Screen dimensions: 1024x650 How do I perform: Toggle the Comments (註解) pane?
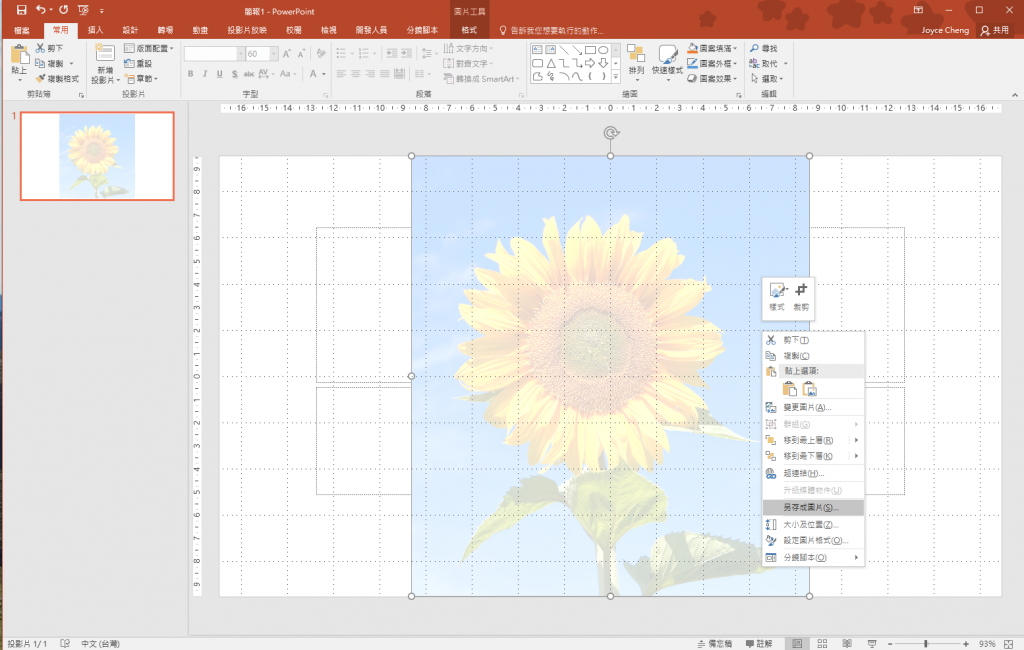click(x=758, y=643)
